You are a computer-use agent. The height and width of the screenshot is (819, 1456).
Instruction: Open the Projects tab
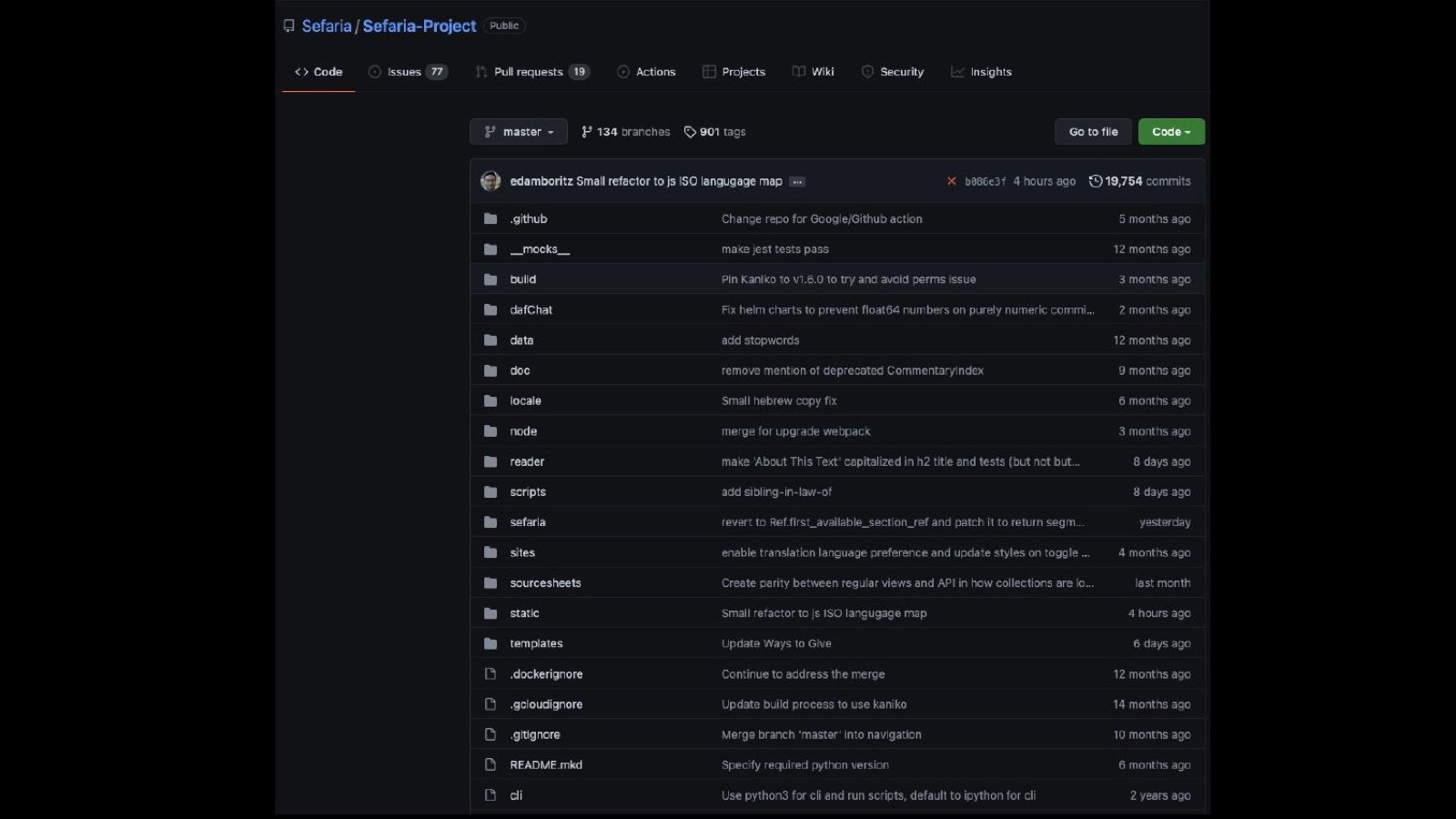click(x=733, y=72)
